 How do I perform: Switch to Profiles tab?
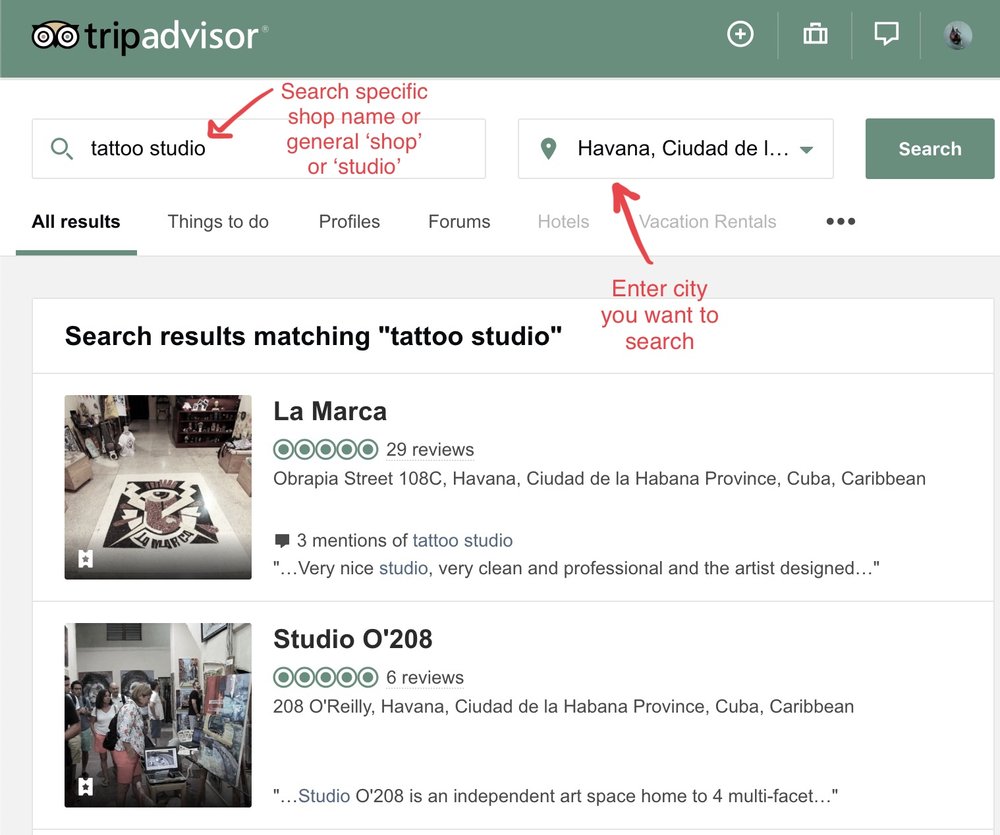click(349, 221)
